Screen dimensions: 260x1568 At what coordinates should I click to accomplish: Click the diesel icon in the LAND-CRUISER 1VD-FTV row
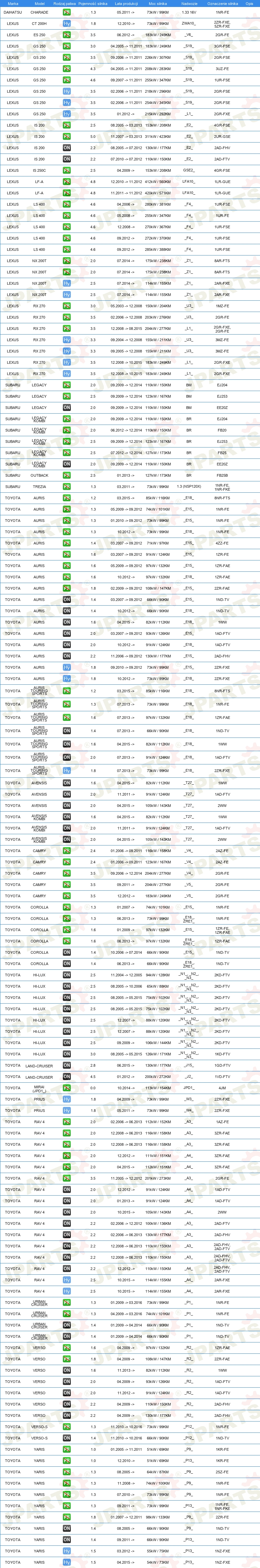tap(66, 1077)
